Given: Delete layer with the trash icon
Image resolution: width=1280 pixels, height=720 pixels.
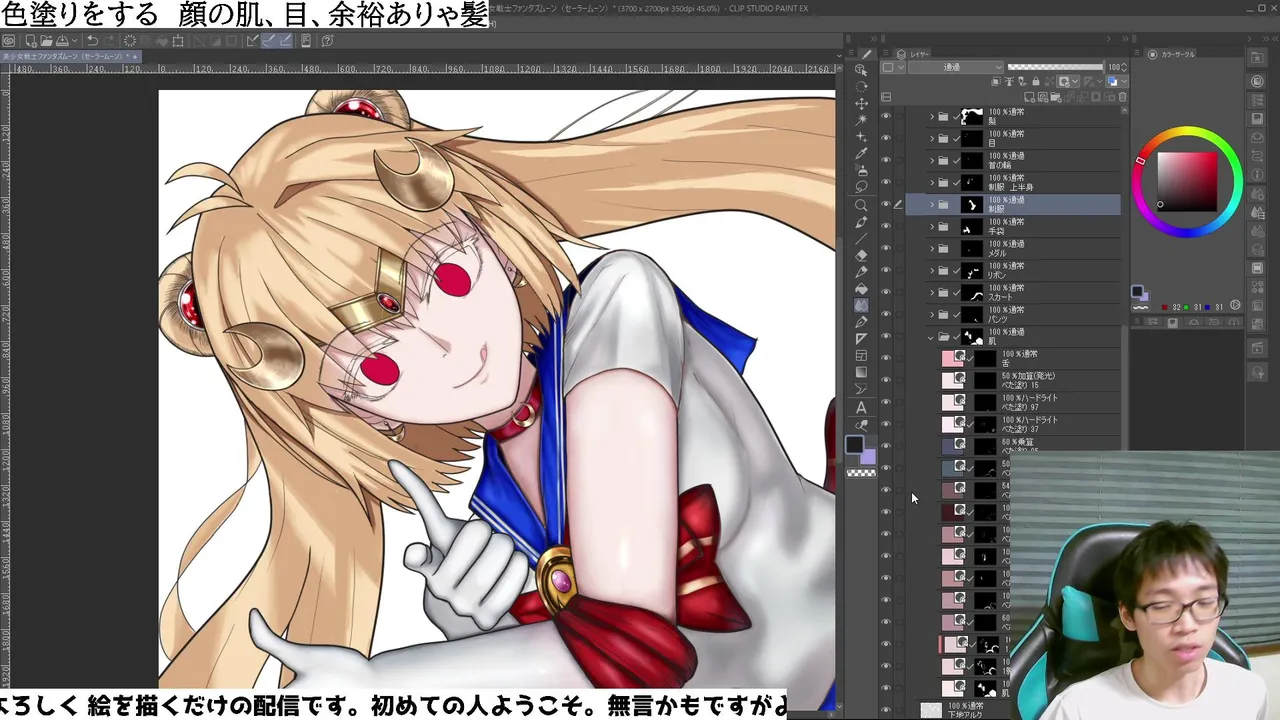Looking at the screenshot, I should pyautogui.click(x=1122, y=97).
